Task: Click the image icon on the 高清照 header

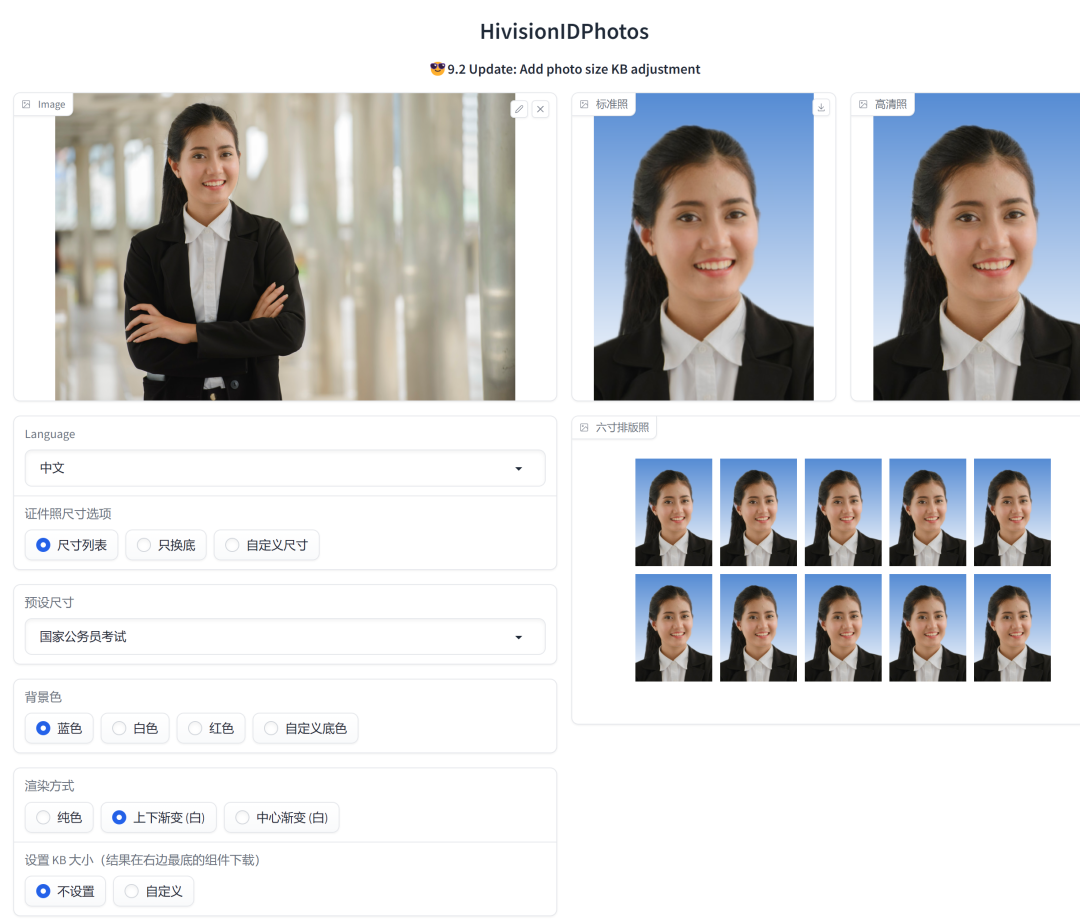Action: pos(862,103)
